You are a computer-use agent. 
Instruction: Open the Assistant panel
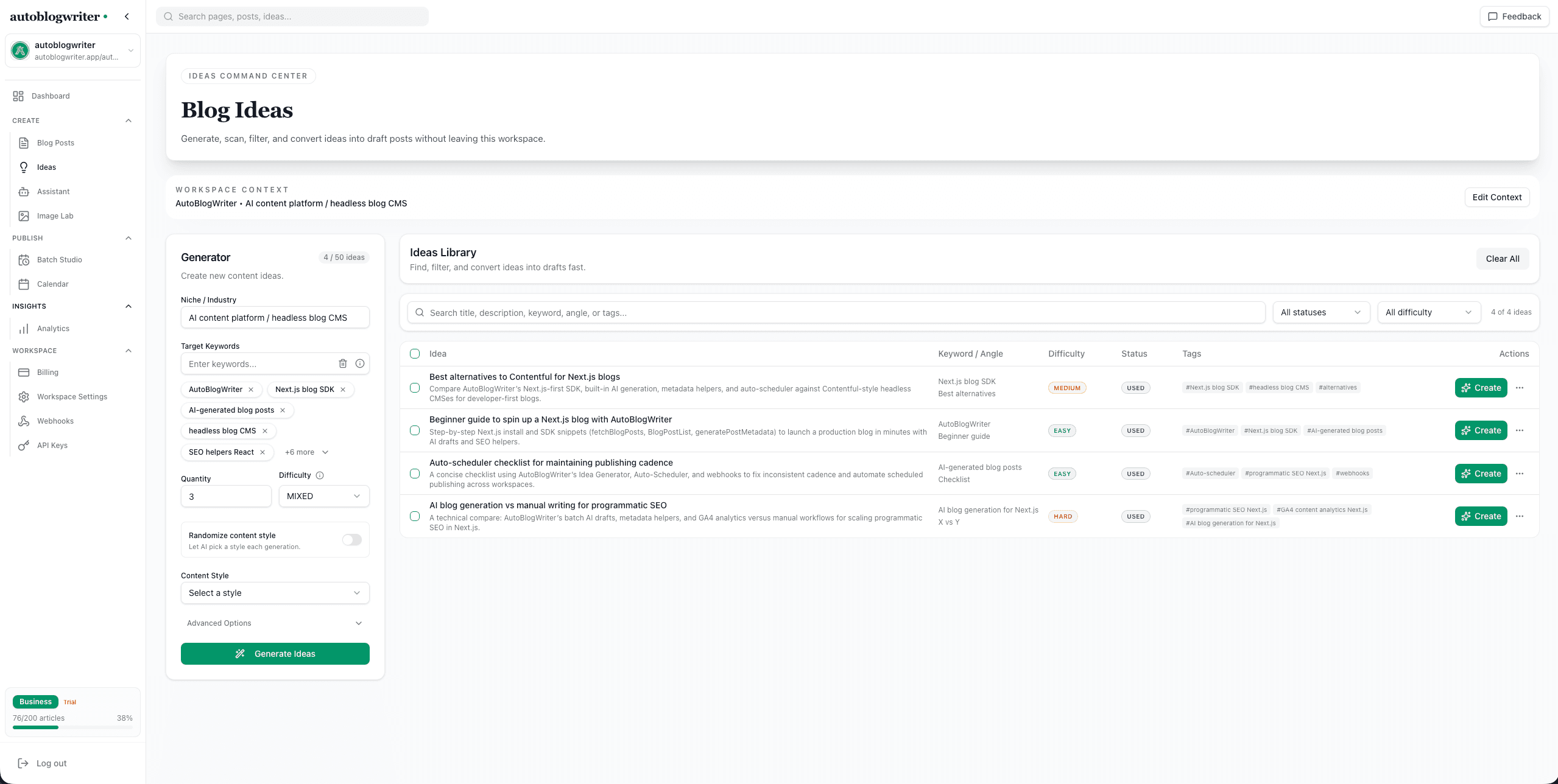(x=54, y=191)
